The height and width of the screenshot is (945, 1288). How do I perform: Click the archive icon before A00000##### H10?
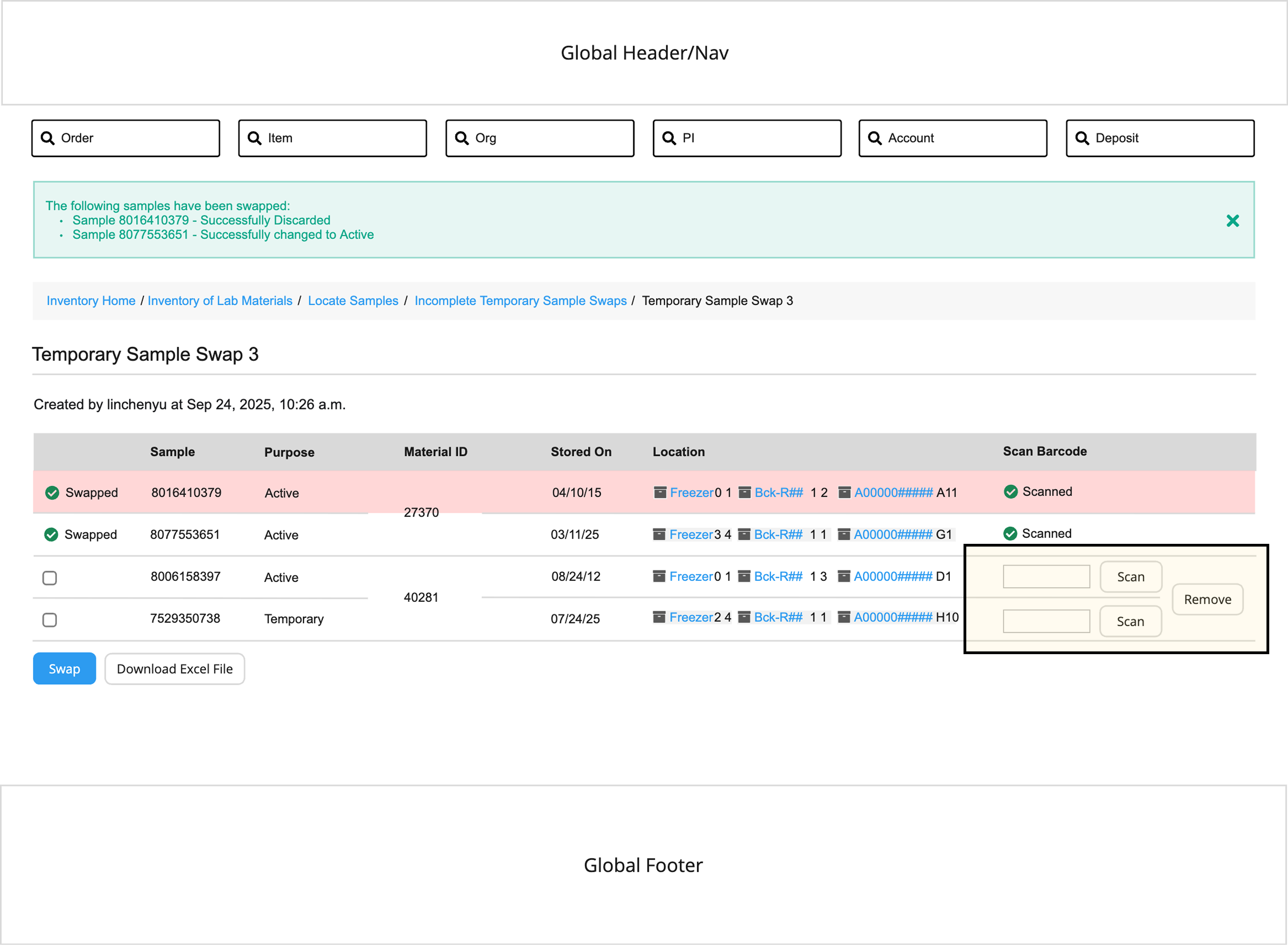844,617
